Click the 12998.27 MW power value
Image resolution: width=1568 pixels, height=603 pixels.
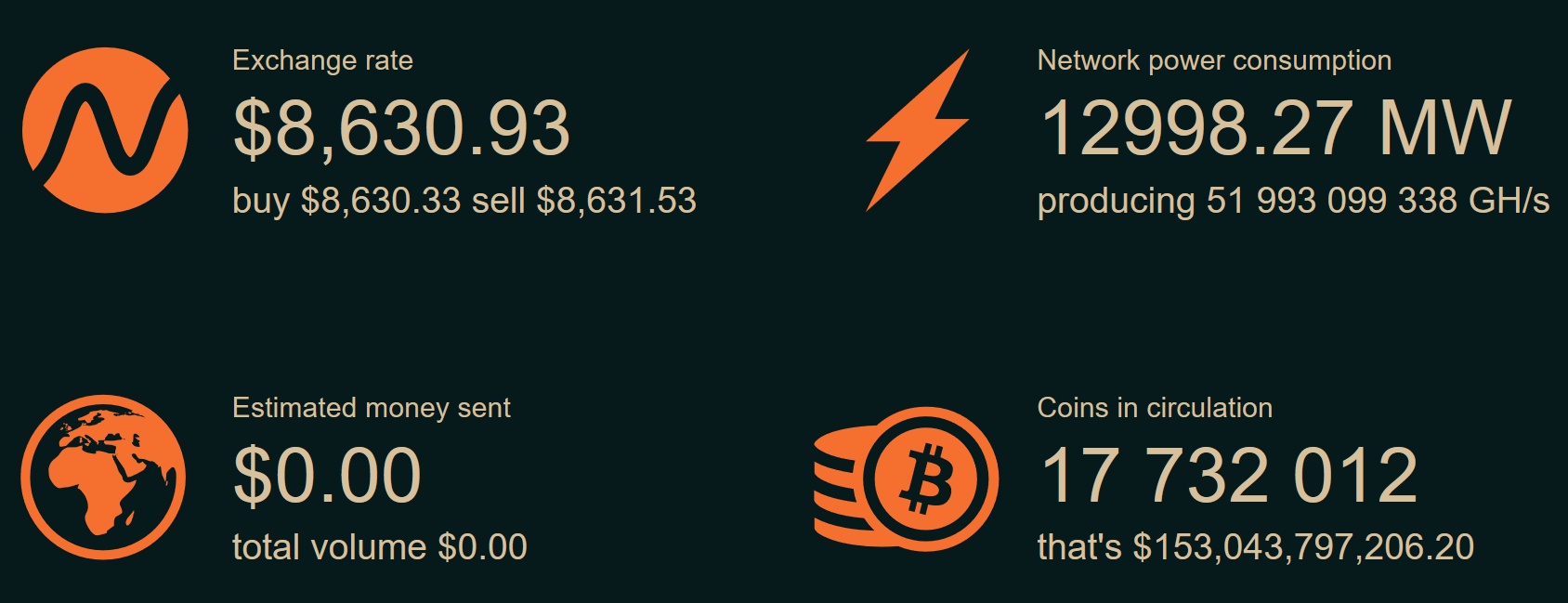tap(1275, 128)
